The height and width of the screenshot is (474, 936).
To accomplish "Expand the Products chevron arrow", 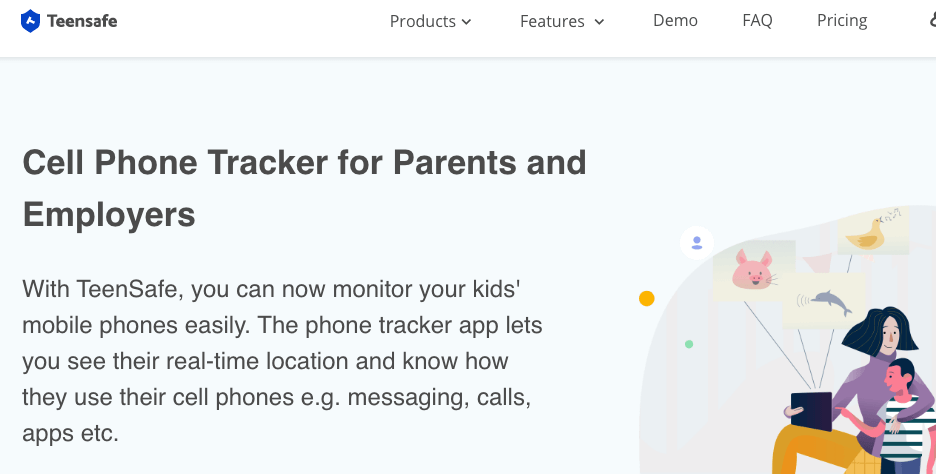I will click(467, 22).
